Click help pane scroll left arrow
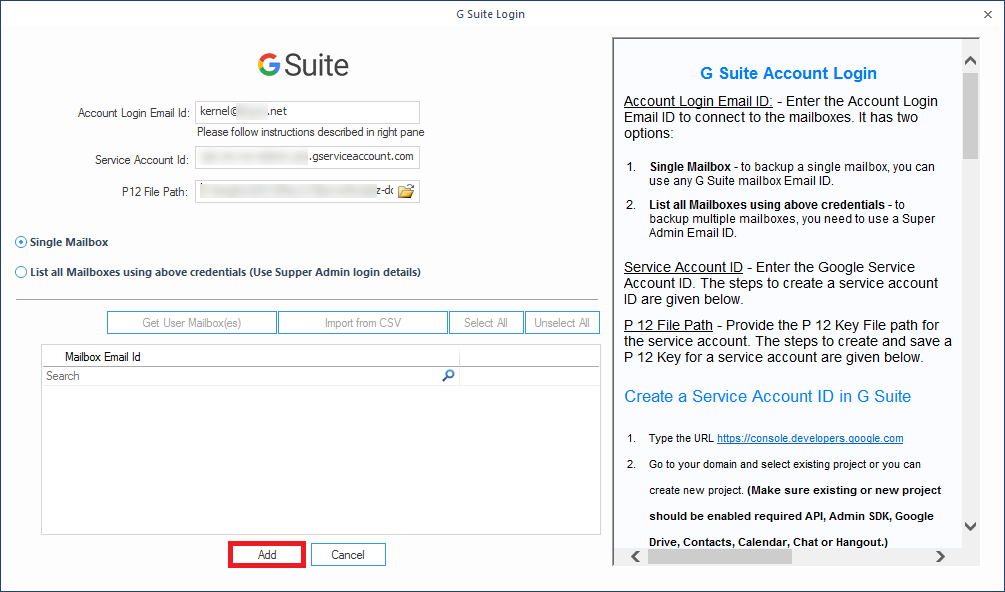The height and width of the screenshot is (592, 1005). click(635, 556)
